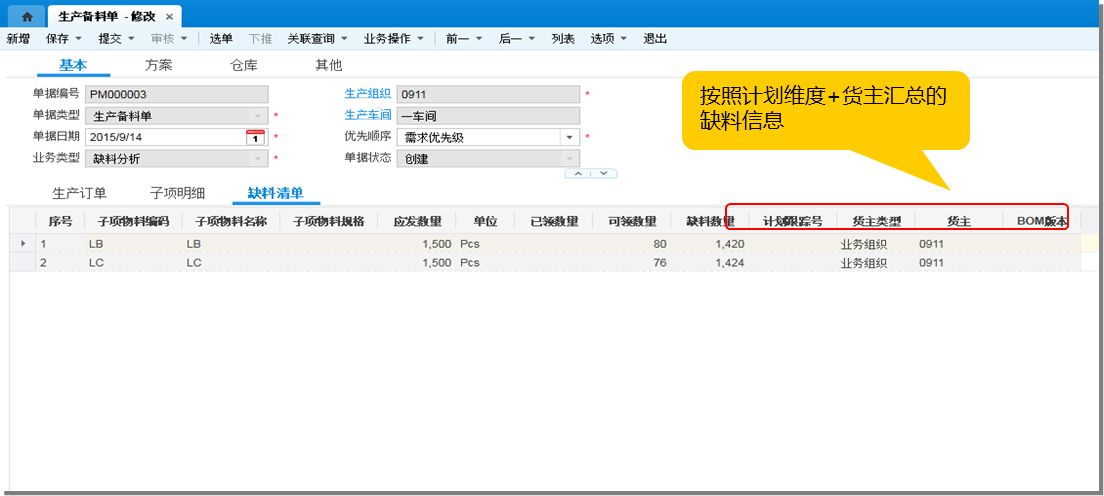The height and width of the screenshot is (496, 1104).
Task: Click the 退出 button
Action: click(655, 39)
